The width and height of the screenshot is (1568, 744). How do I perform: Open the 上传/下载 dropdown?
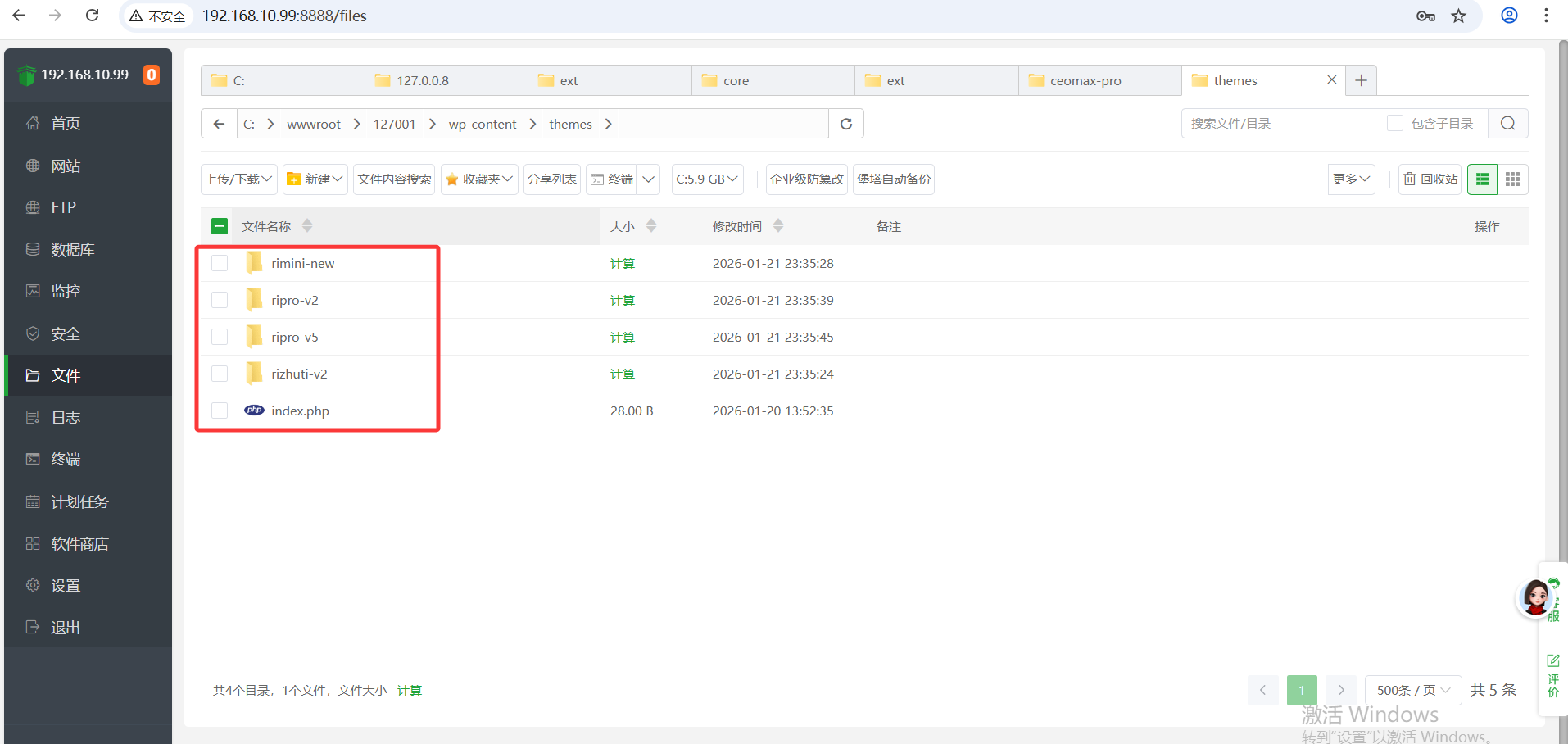click(238, 179)
